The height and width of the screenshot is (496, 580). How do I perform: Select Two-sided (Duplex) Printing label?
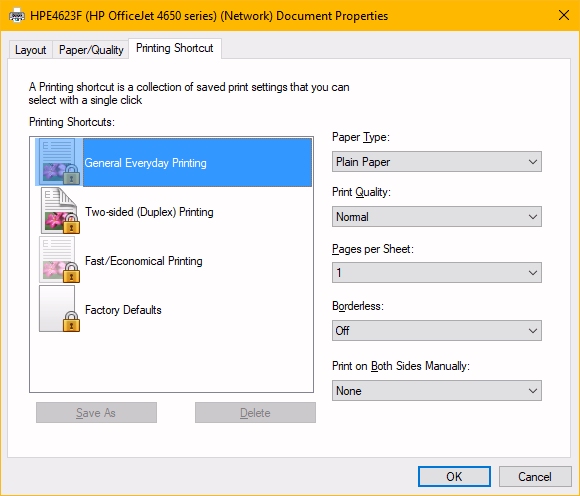[149, 212]
